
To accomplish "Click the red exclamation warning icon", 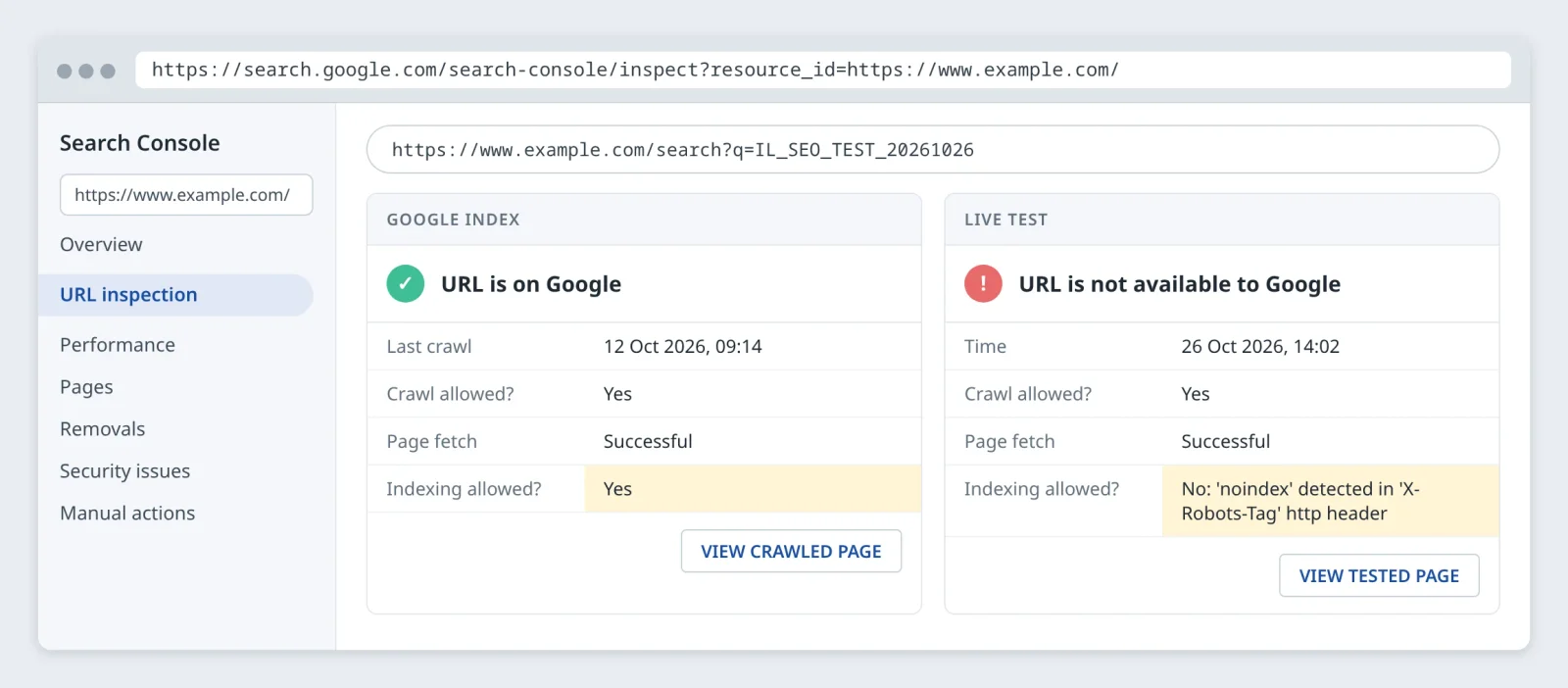I will pyautogui.click(x=983, y=284).
